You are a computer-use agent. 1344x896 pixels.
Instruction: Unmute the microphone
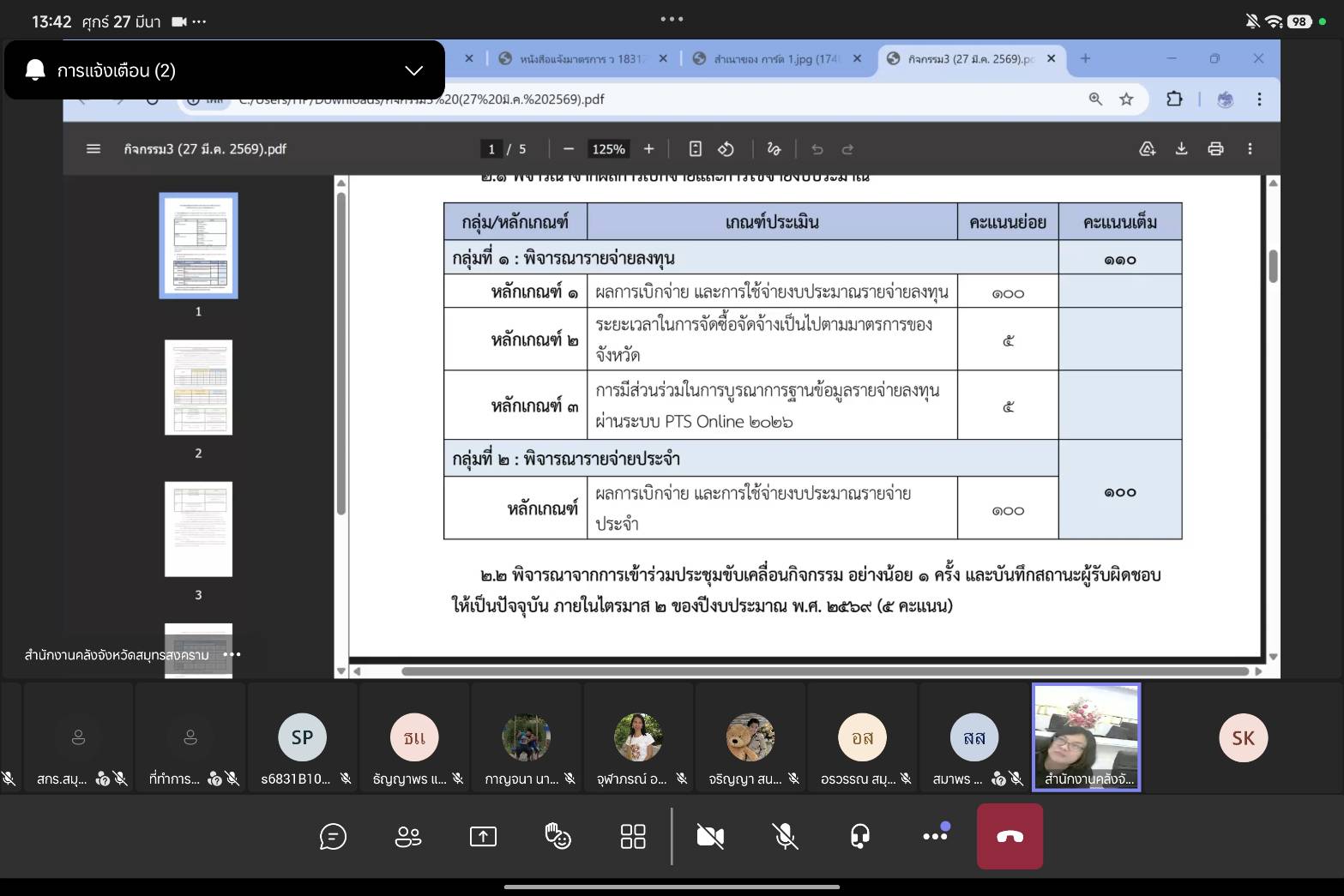[x=785, y=836]
